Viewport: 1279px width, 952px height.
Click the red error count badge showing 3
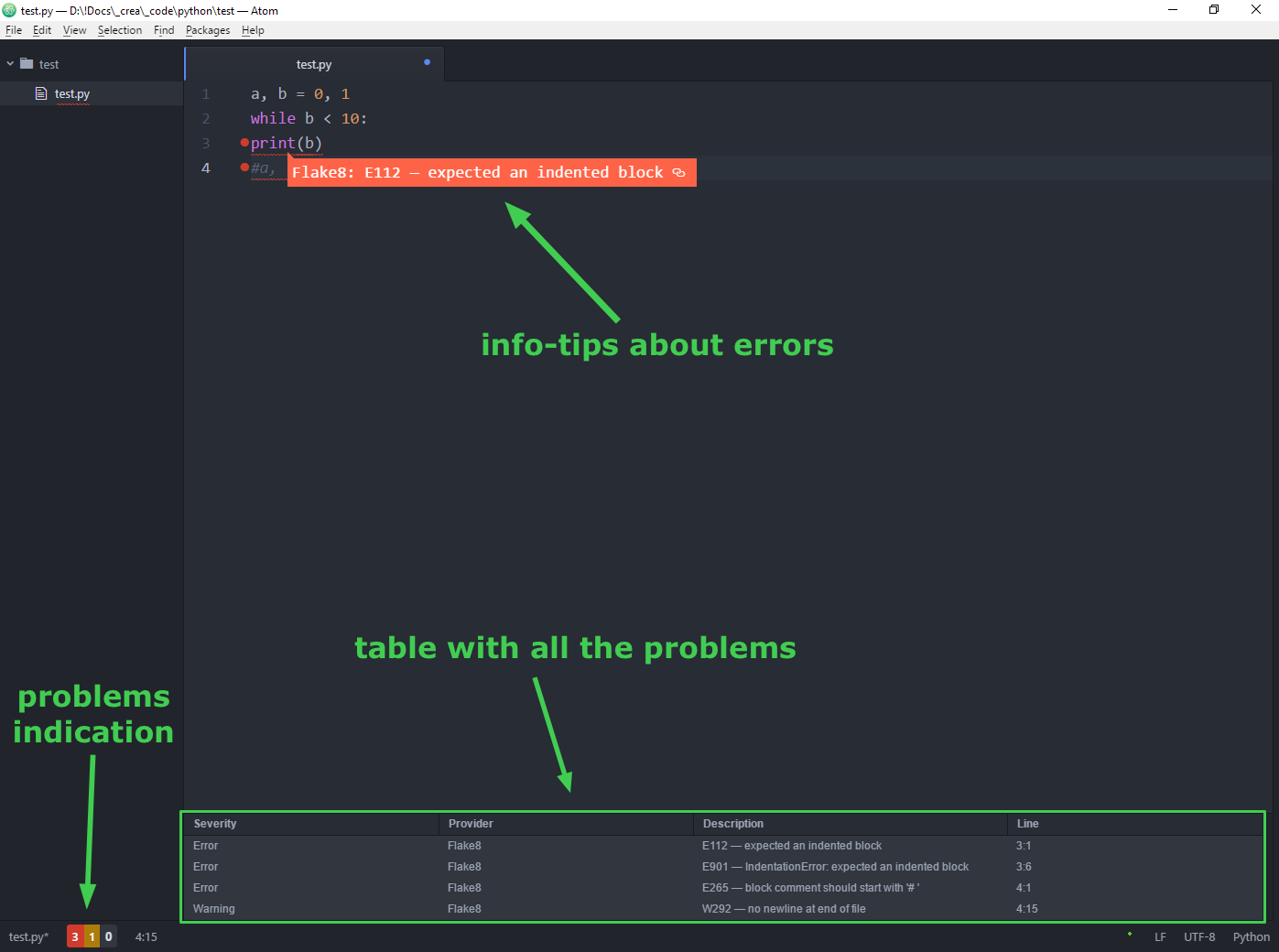click(x=74, y=936)
